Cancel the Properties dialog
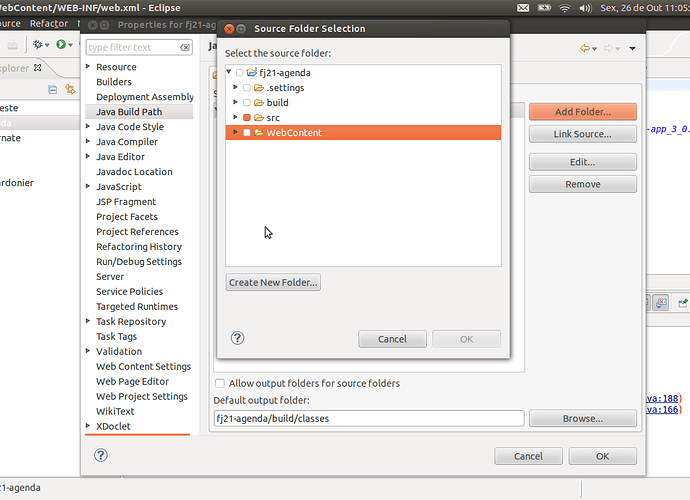The height and width of the screenshot is (500, 690). [528, 456]
